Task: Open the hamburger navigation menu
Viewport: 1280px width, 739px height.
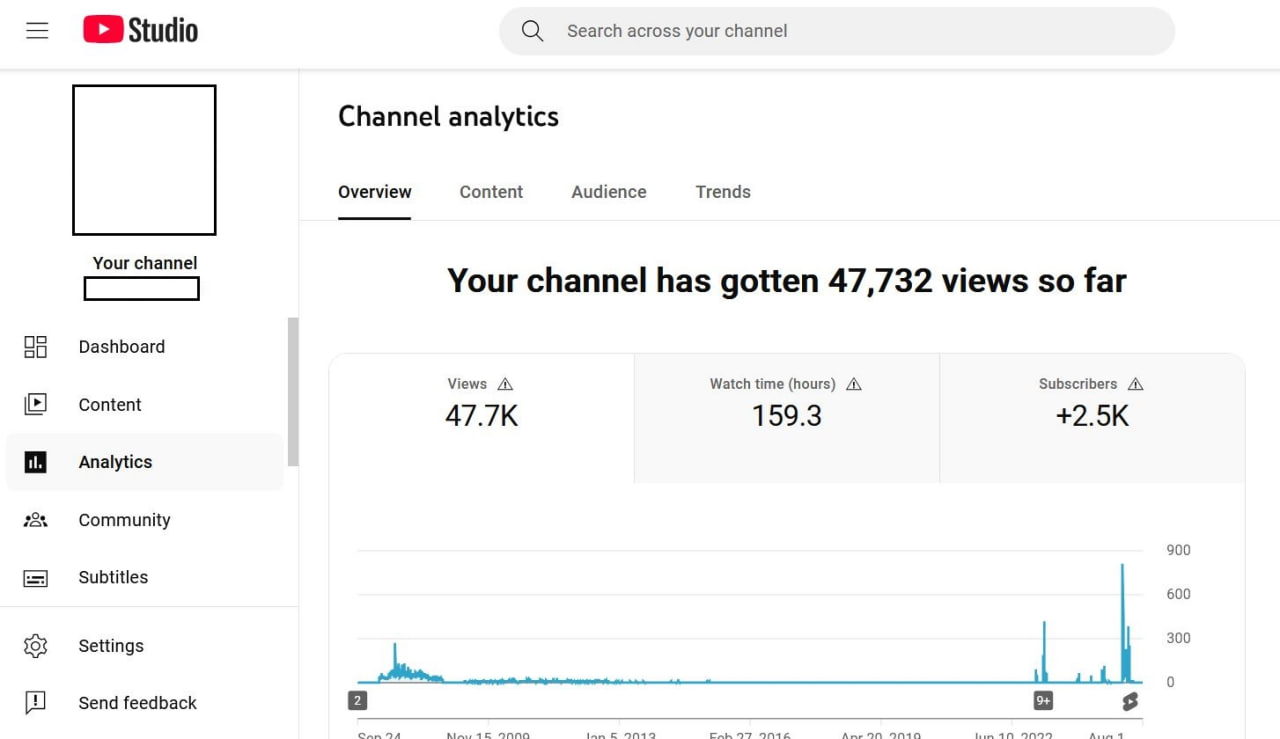Action: [37, 30]
